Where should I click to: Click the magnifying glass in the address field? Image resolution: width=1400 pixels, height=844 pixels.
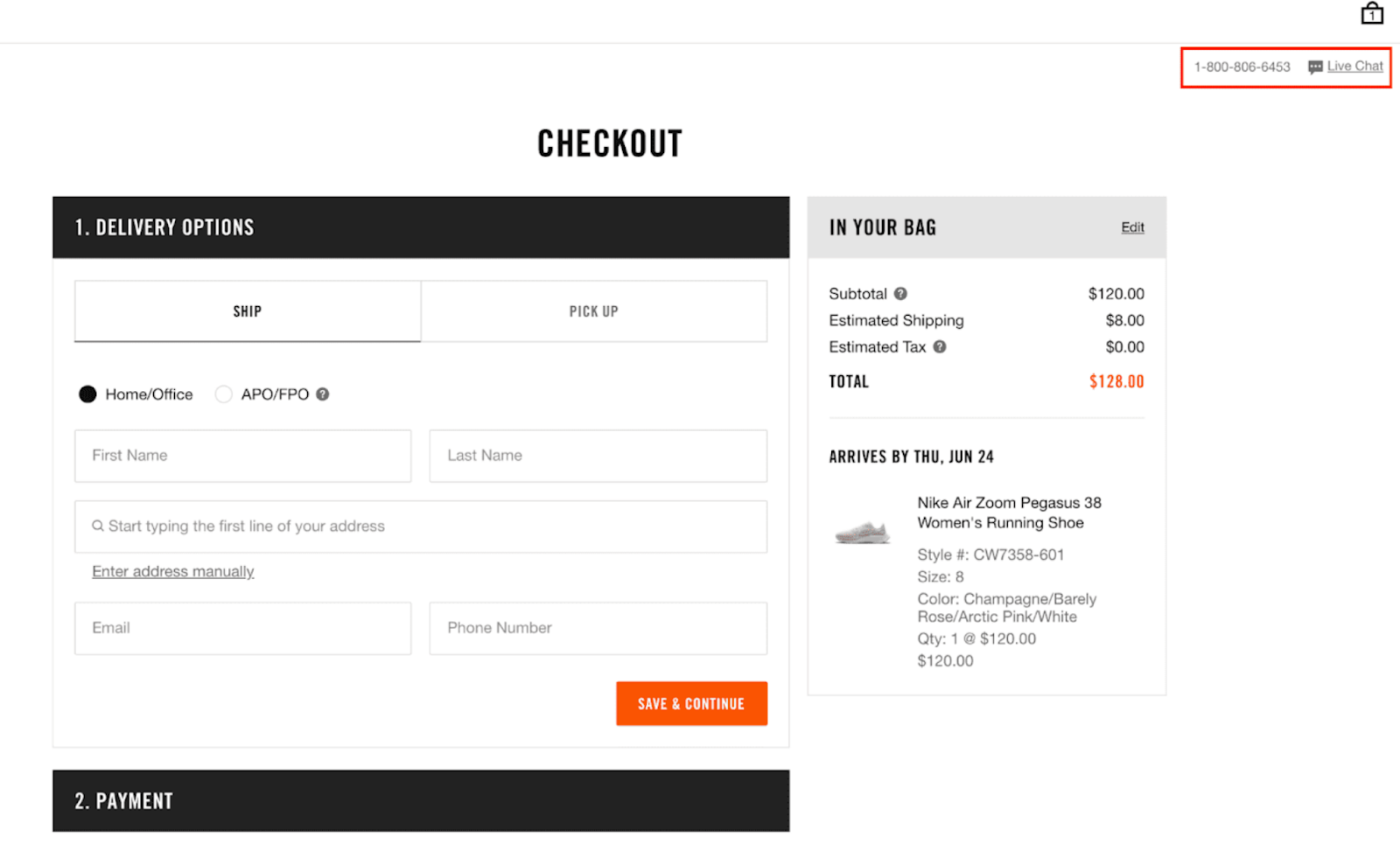coord(97,526)
